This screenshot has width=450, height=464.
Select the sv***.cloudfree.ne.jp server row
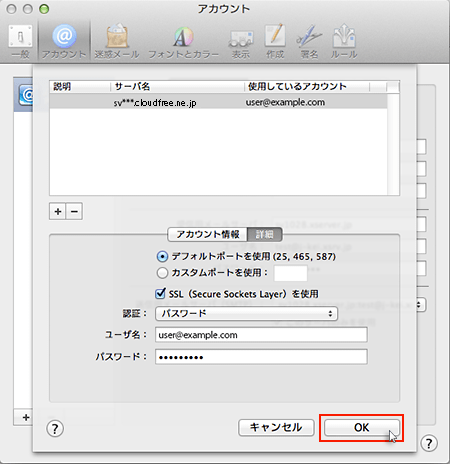pos(218,102)
